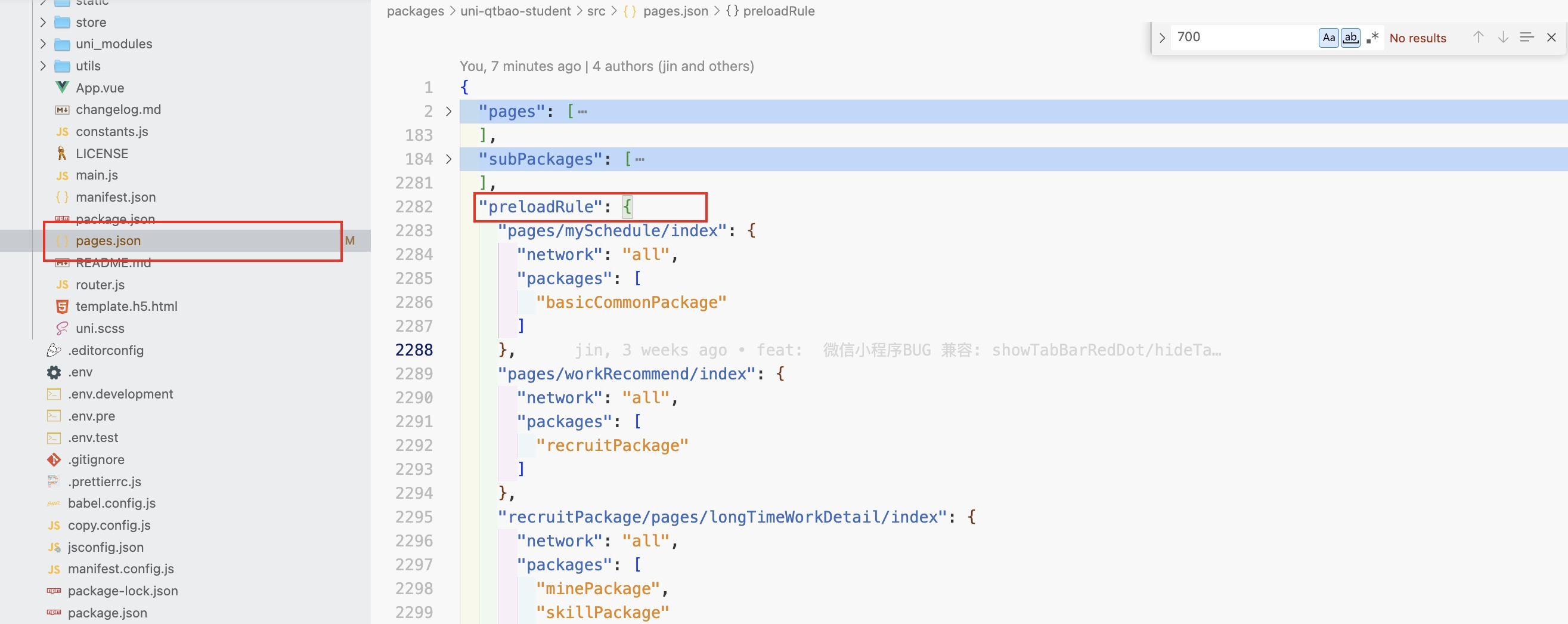
Task: Click markdown icon beside changelog.md
Action: point(62,110)
